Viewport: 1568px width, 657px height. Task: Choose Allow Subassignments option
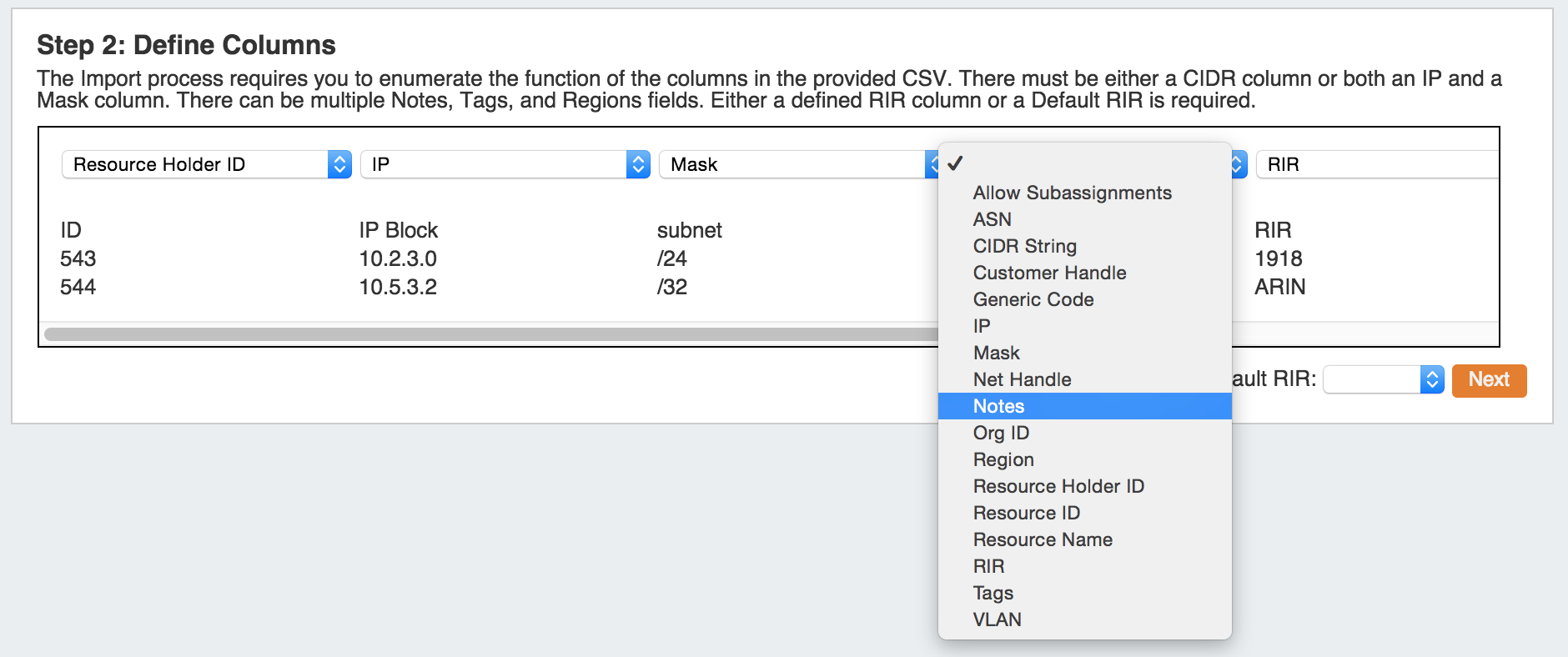[1072, 193]
